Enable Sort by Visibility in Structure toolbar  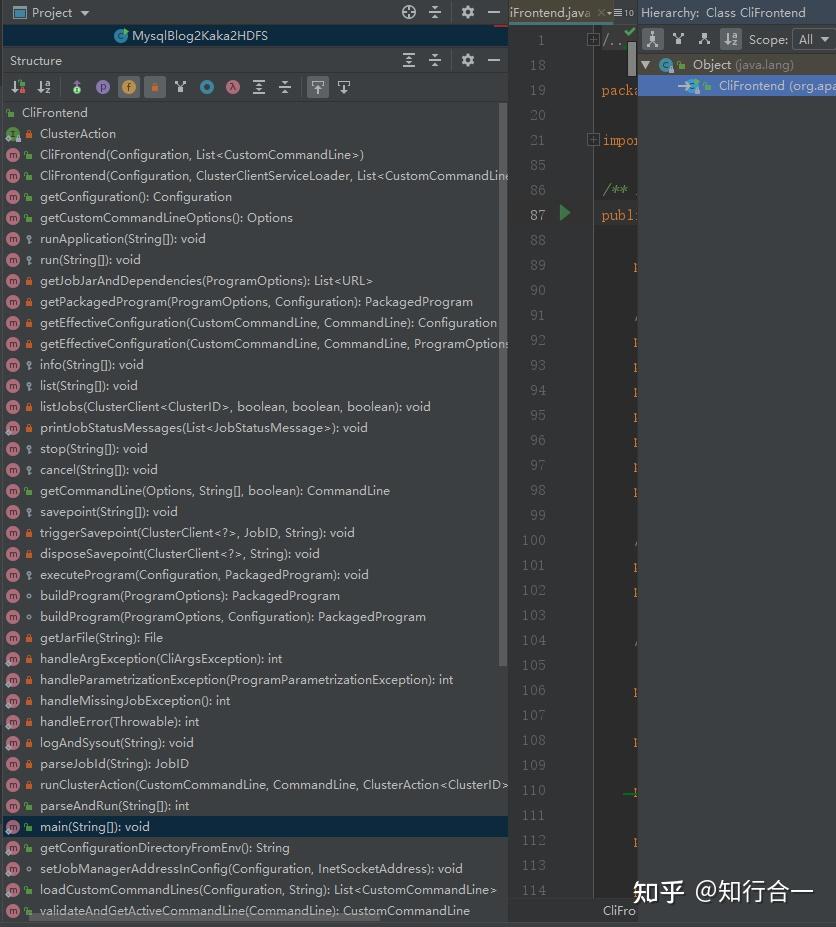pyautogui.click(x=17, y=87)
